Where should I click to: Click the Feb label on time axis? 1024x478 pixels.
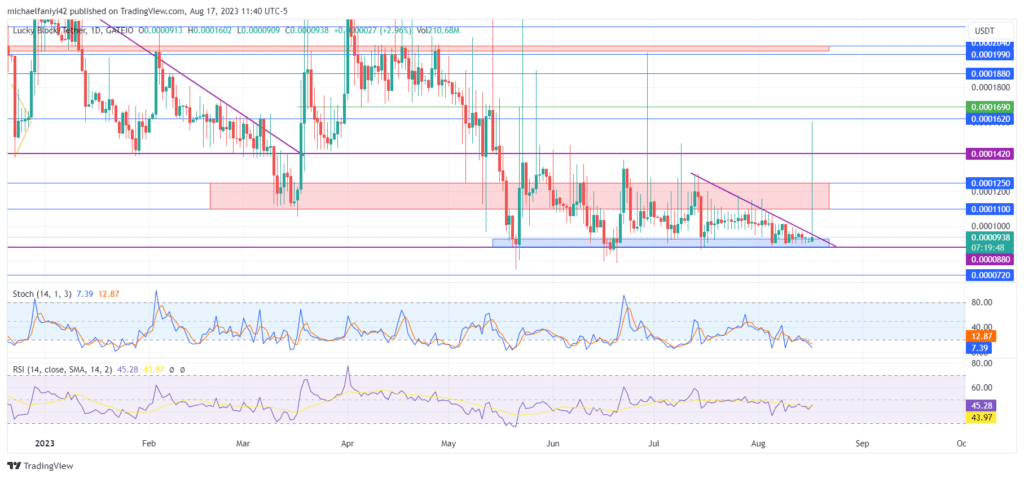point(148,443)
